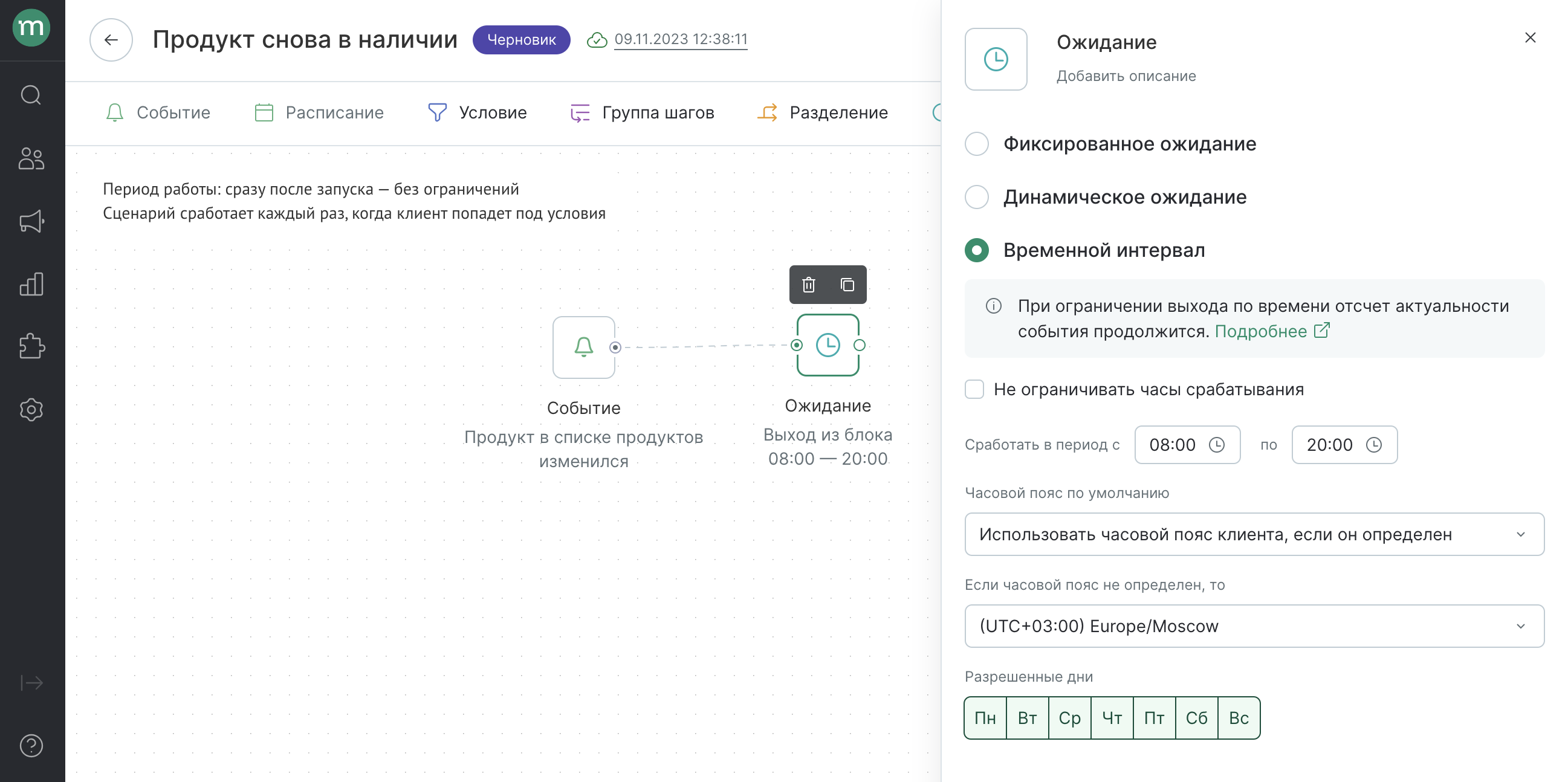Open time picker clock for 08:00
The width and height of the screenshot is (1568, 782).
[1217, 445]
